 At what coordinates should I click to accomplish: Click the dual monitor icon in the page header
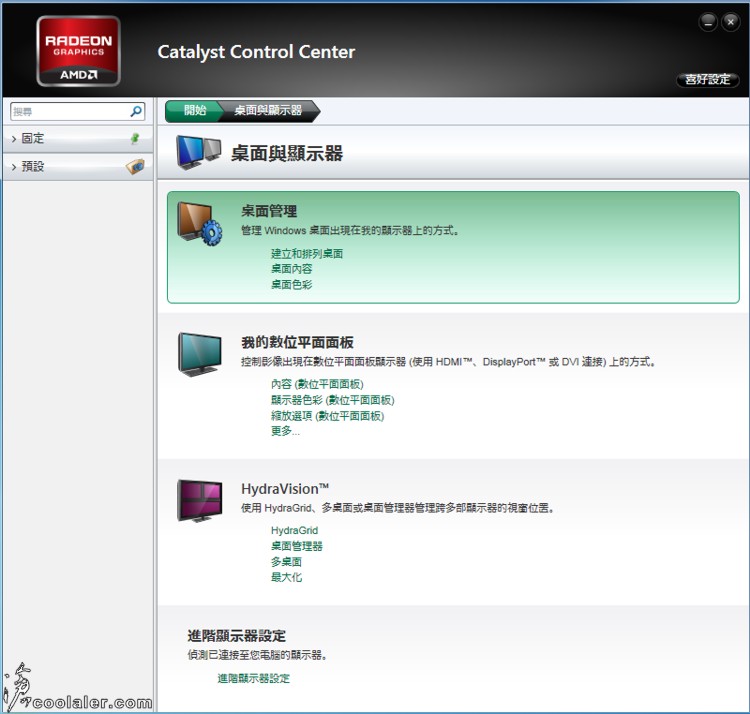[199, 153]
